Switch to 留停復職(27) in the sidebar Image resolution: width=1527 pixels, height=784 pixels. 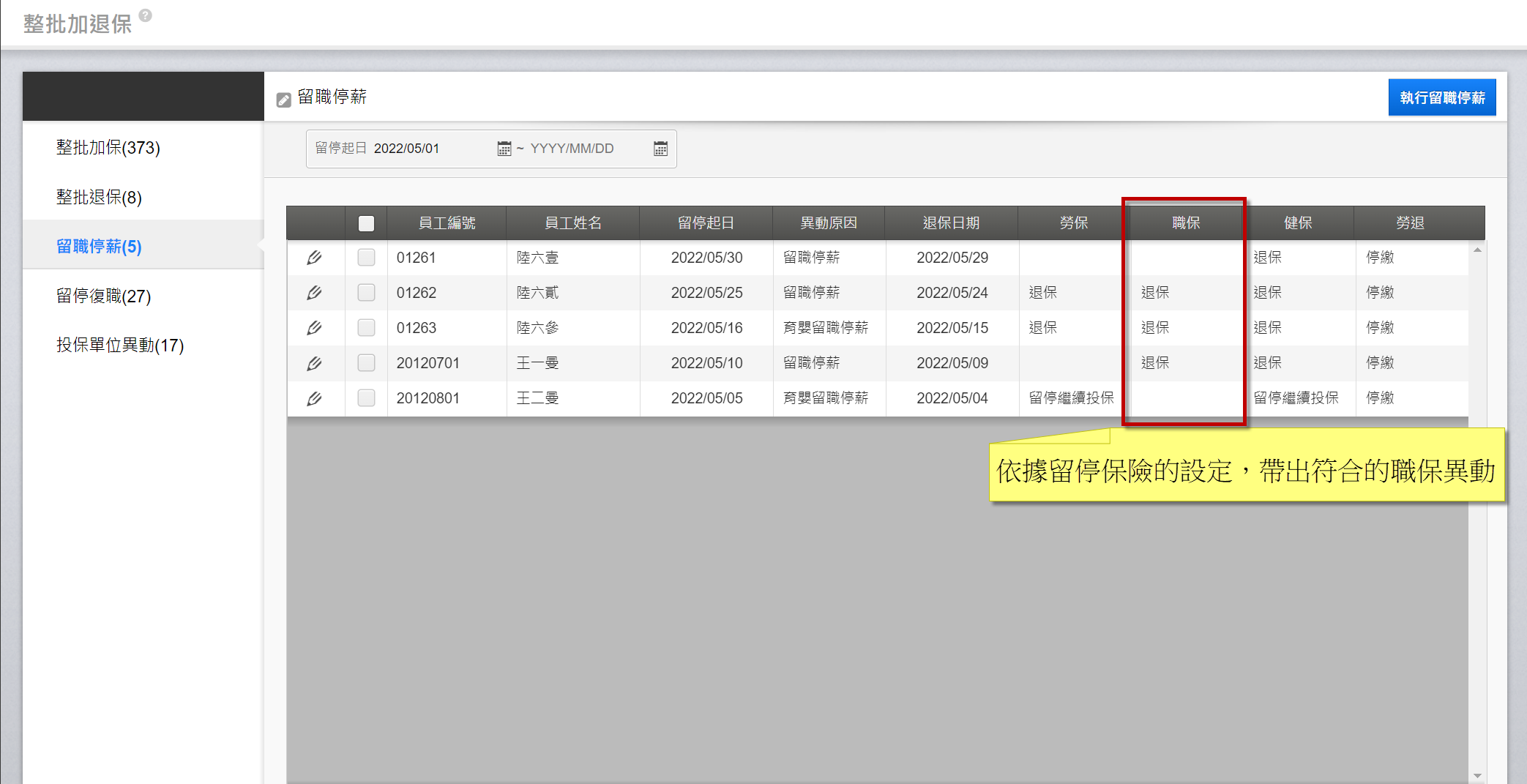click(x=104, y=296)
